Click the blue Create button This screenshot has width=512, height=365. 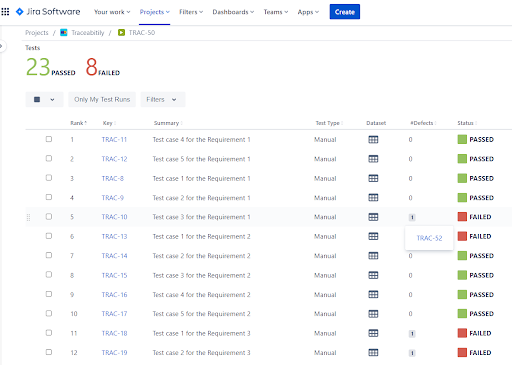coord(345,12)
